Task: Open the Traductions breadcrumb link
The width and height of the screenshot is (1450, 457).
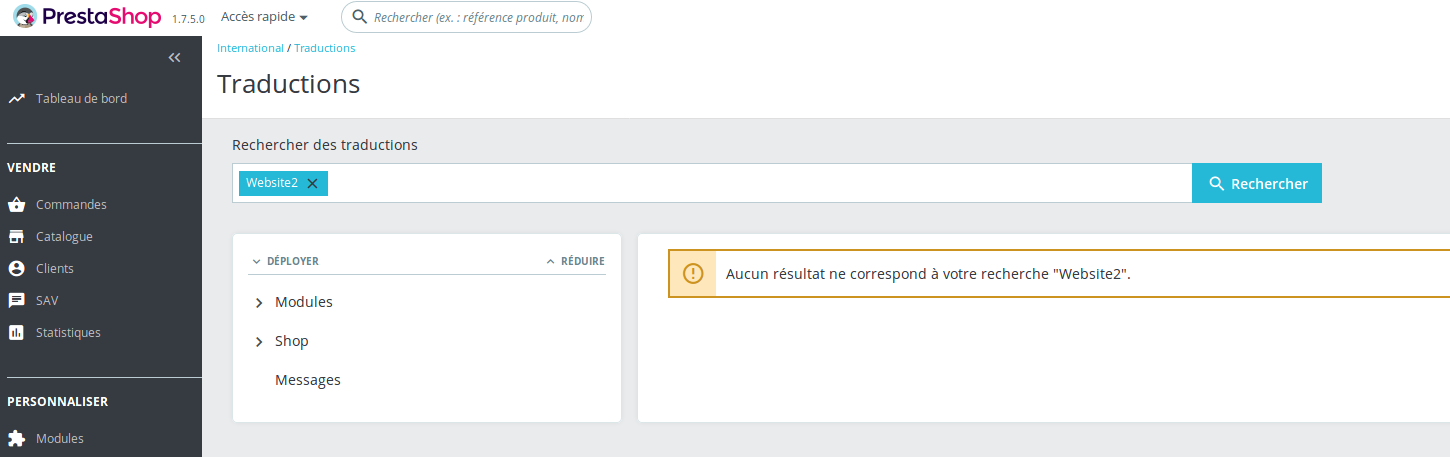Action: (x=324, y=48)
